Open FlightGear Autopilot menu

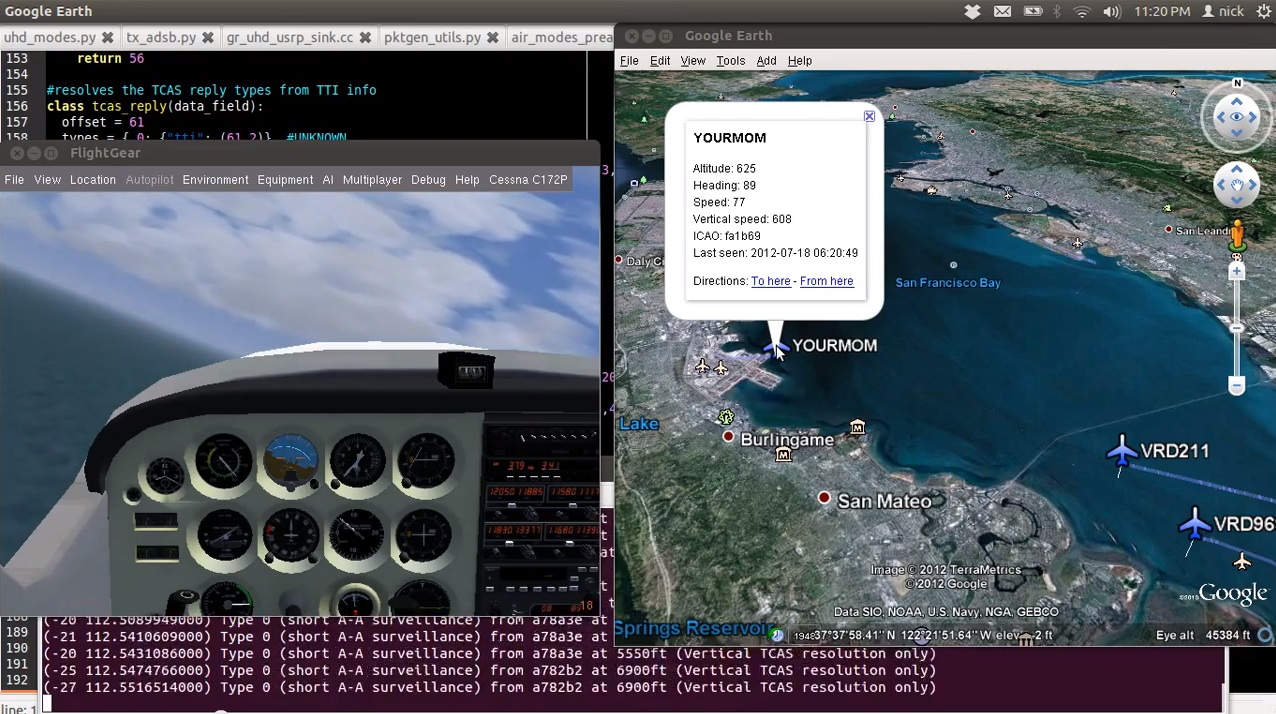pos(149,180)
